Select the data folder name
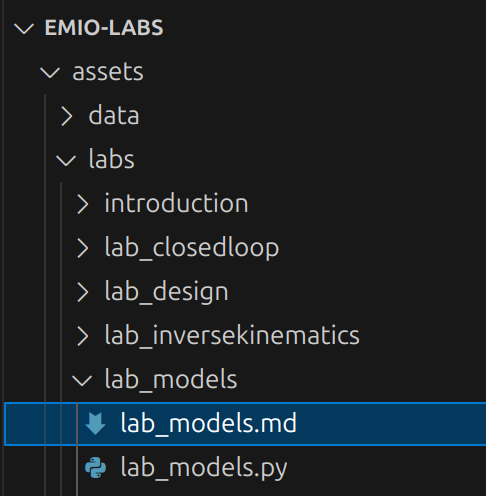 (x=114, y=115)
